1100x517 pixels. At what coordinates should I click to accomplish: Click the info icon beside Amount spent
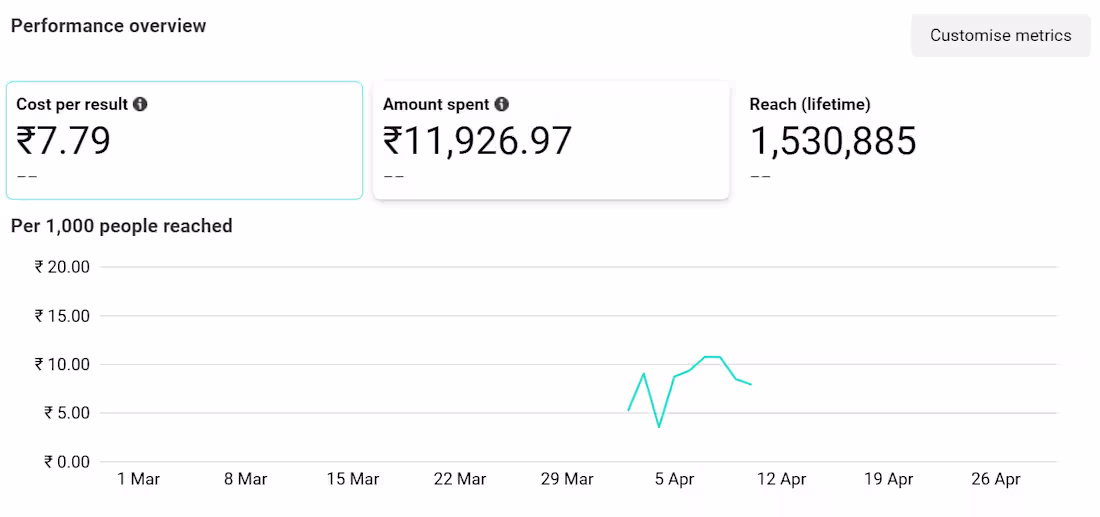[x=502, y=104]
